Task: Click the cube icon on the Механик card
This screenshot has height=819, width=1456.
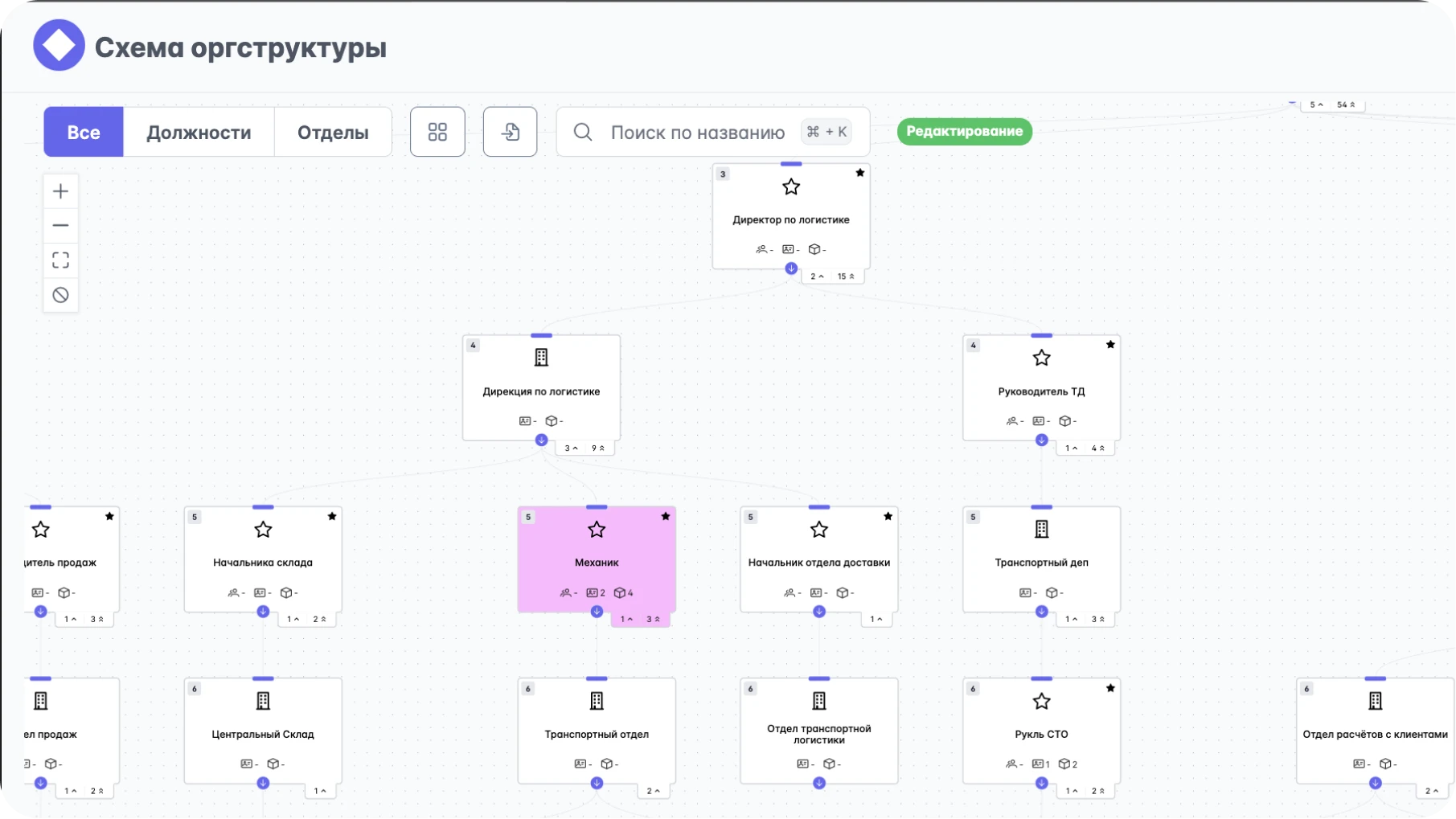Action: (621, 592)
